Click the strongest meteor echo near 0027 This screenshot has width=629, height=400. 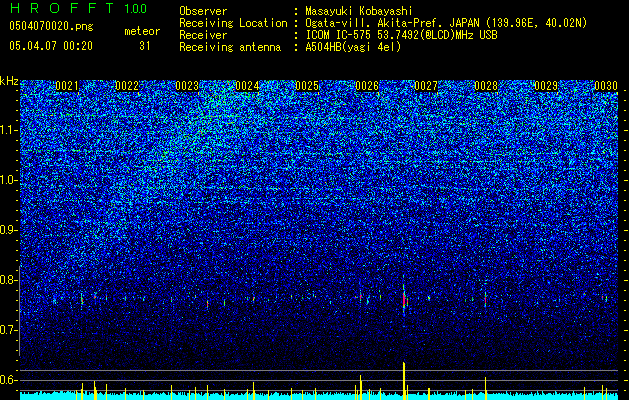pyautogui.click(x=404, y=300)
